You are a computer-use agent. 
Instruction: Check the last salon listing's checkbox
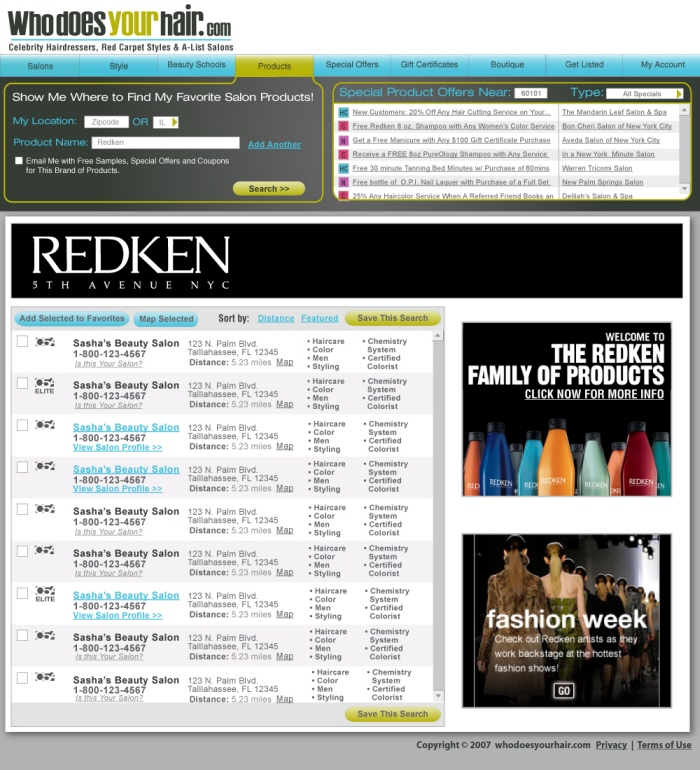(22, 678)
